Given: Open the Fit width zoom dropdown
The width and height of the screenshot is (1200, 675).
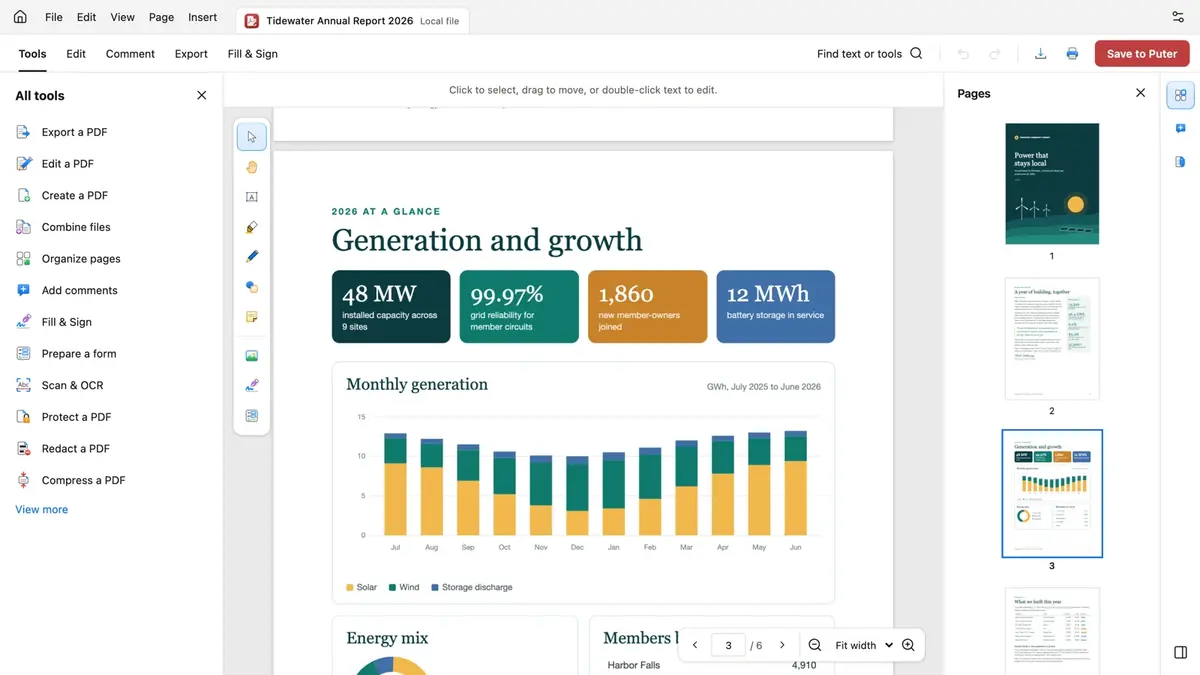Looking at the screenshot, I should 864,645.
